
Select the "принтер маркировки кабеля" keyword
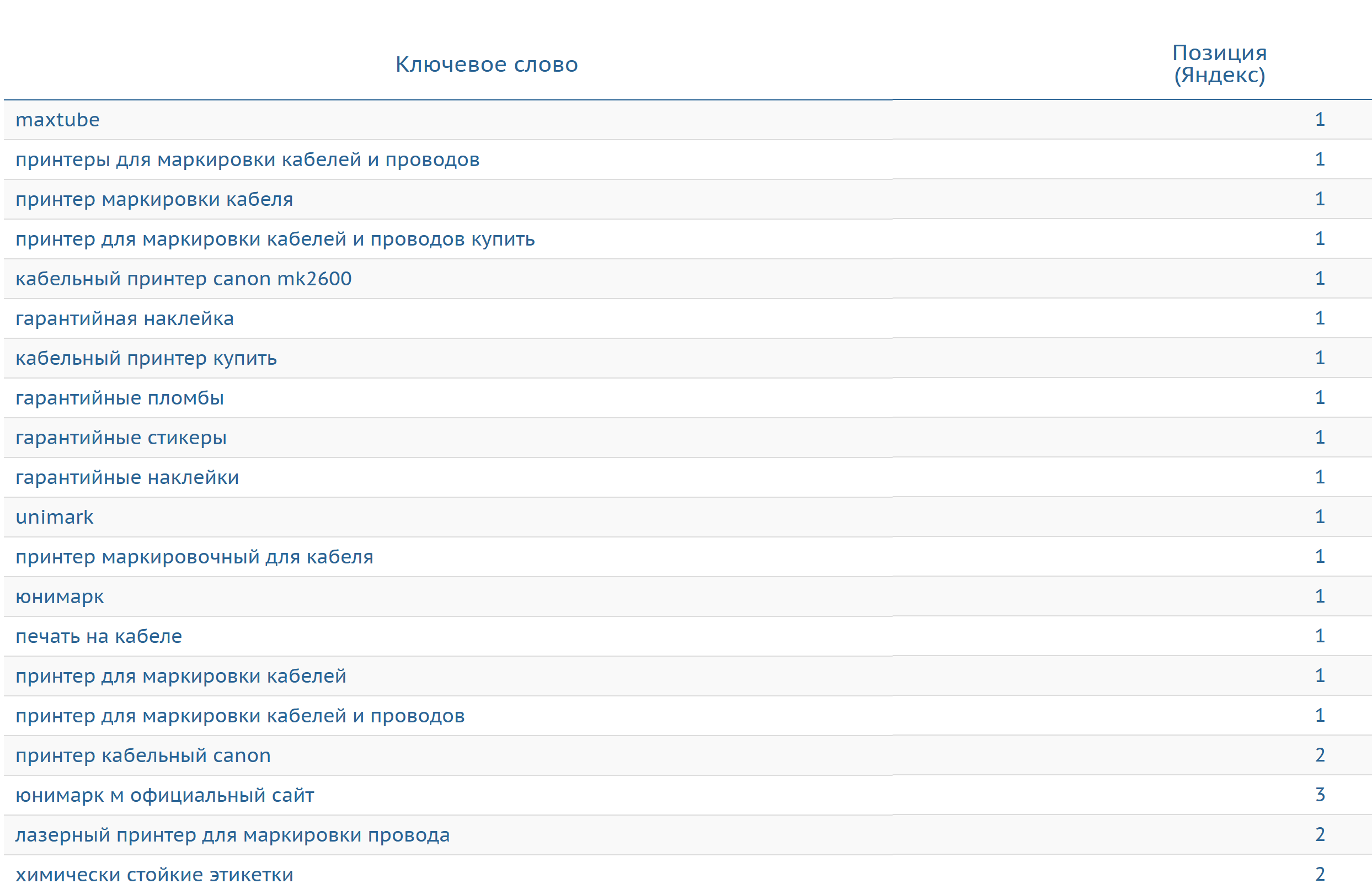click(x=154, y=199)
